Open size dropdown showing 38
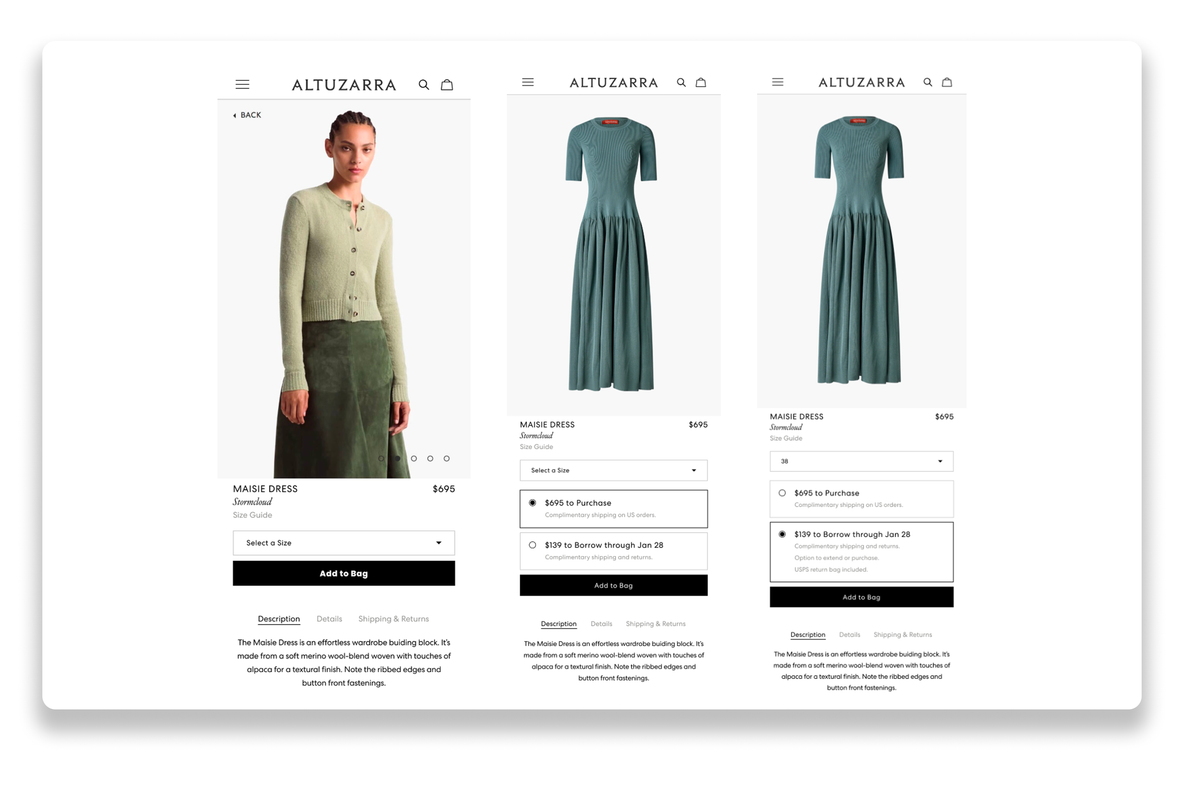The image size is (1184, 789). [862, 461]
